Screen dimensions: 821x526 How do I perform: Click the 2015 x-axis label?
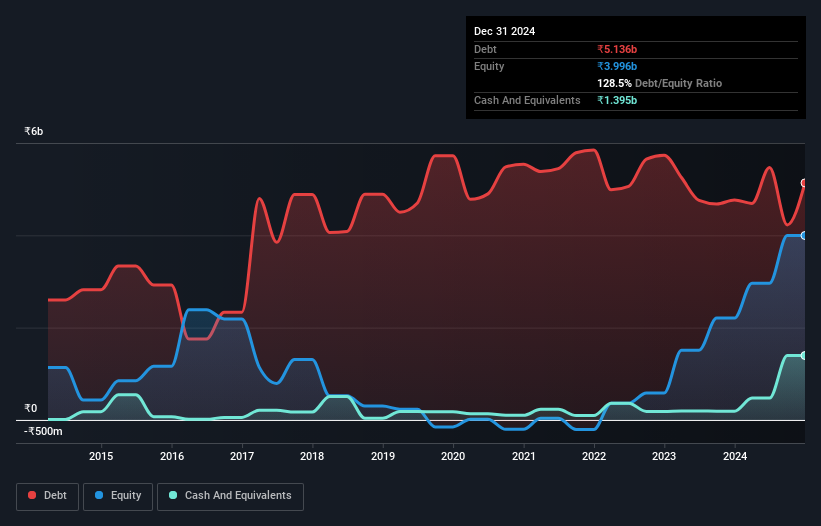[x=101, y=456]
